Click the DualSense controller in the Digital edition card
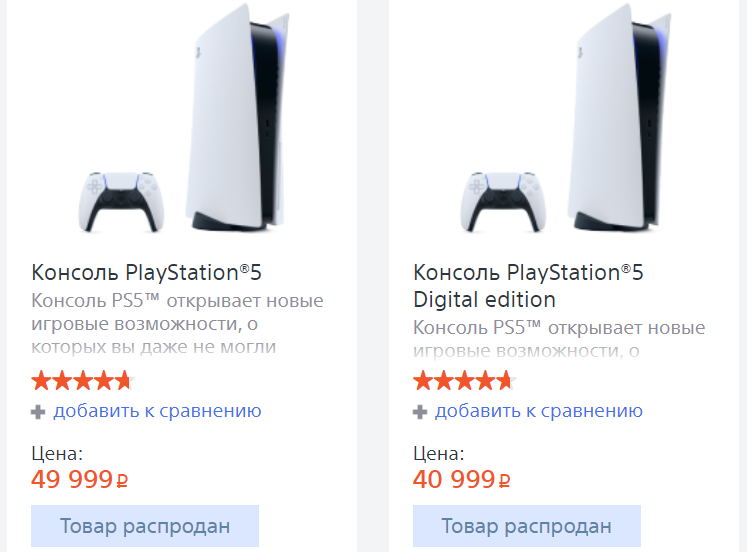The width and height of the screenshot is (747, 552). coord(502,200)
